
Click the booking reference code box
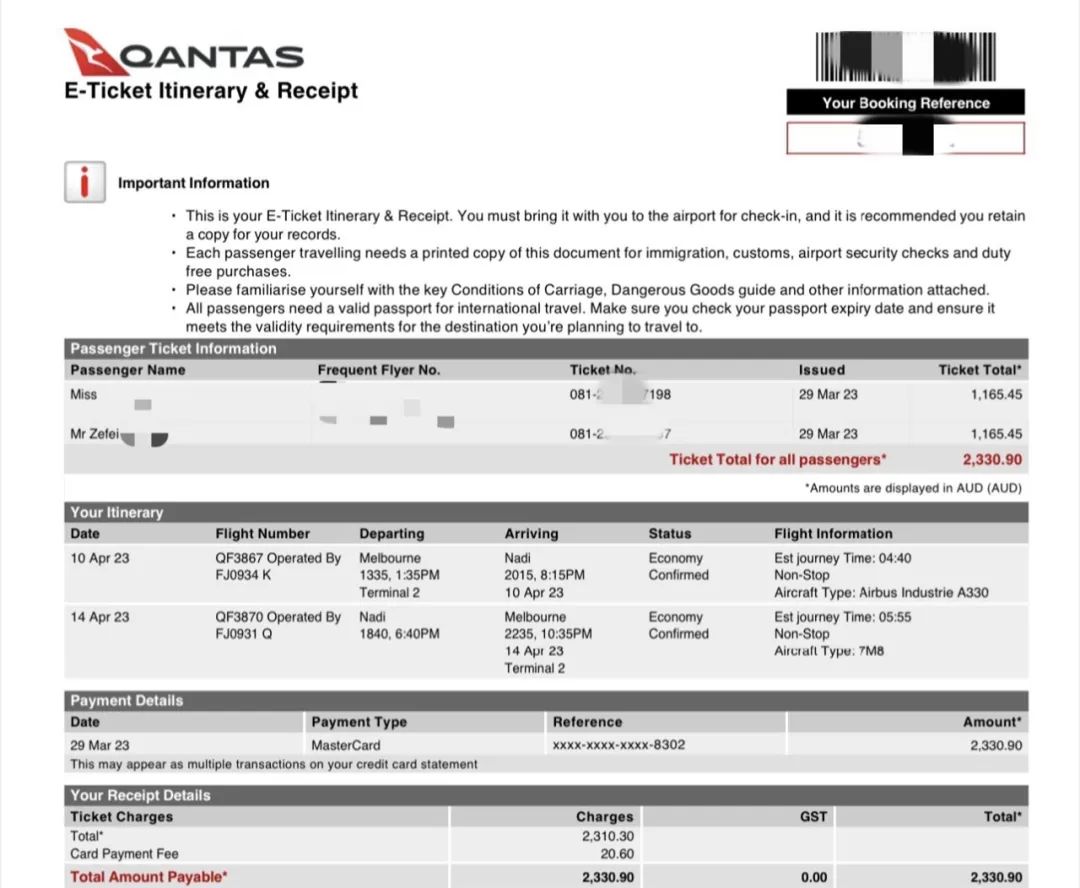click(905, 138)
